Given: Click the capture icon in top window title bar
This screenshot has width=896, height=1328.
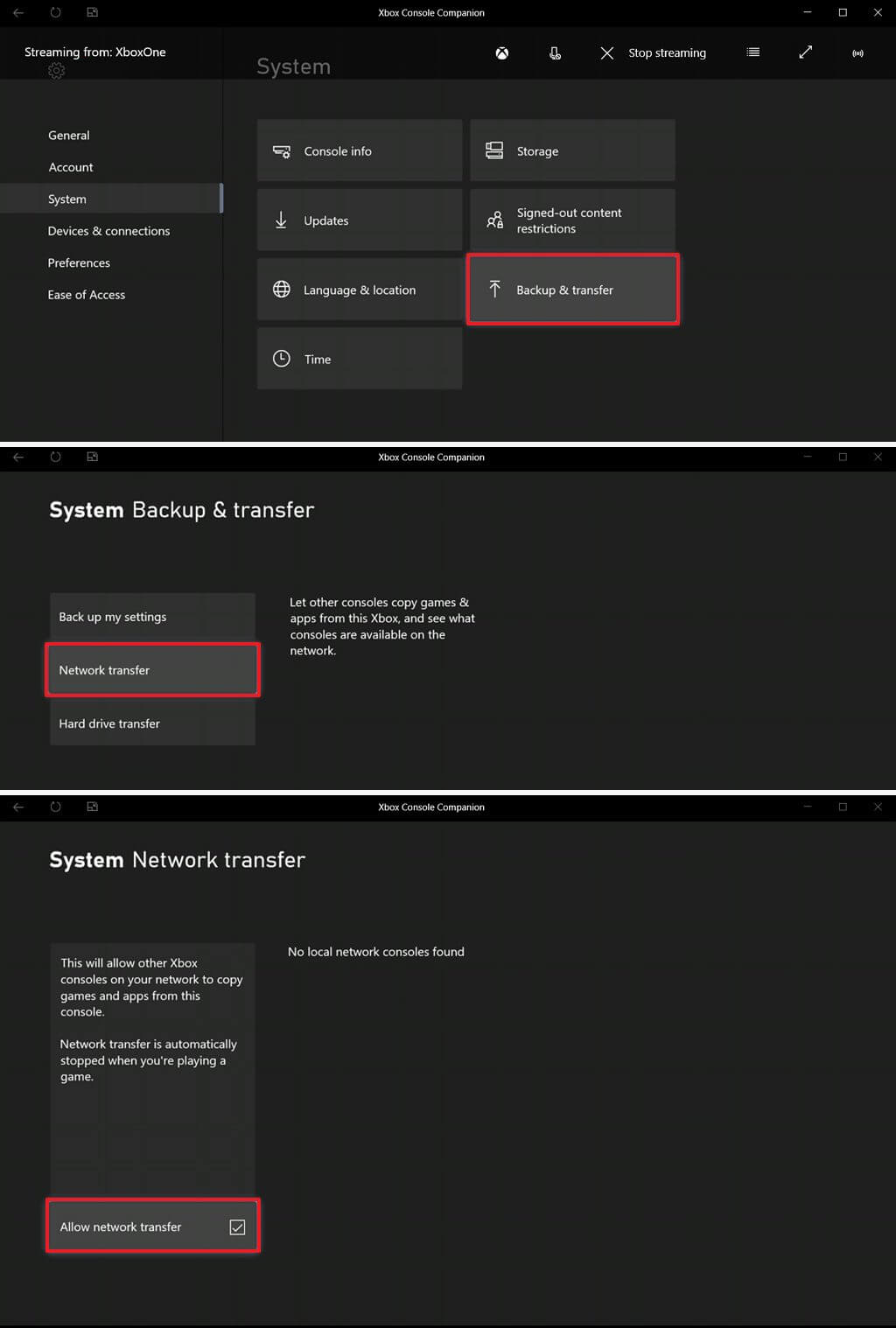Looking at the screenshot, I should [x=92, y=12].
